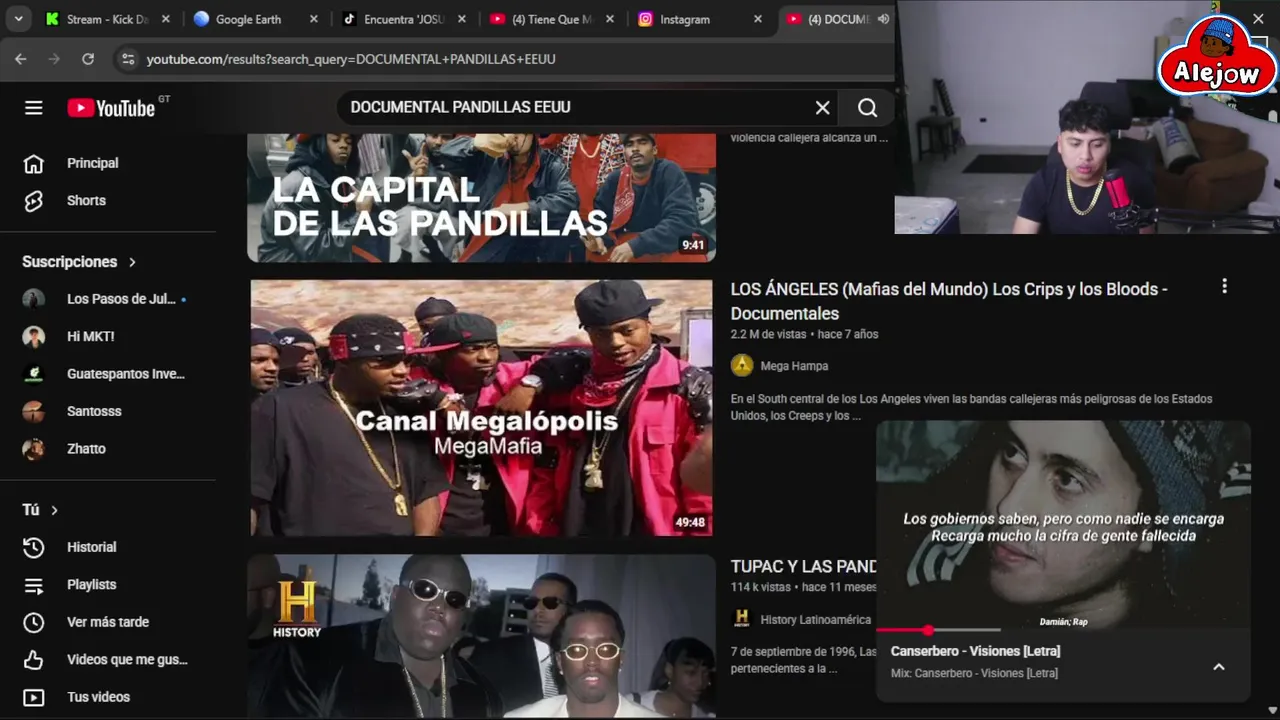Click the address bar URL
This screenshot has width=1280, height=720.
(351, 59)
